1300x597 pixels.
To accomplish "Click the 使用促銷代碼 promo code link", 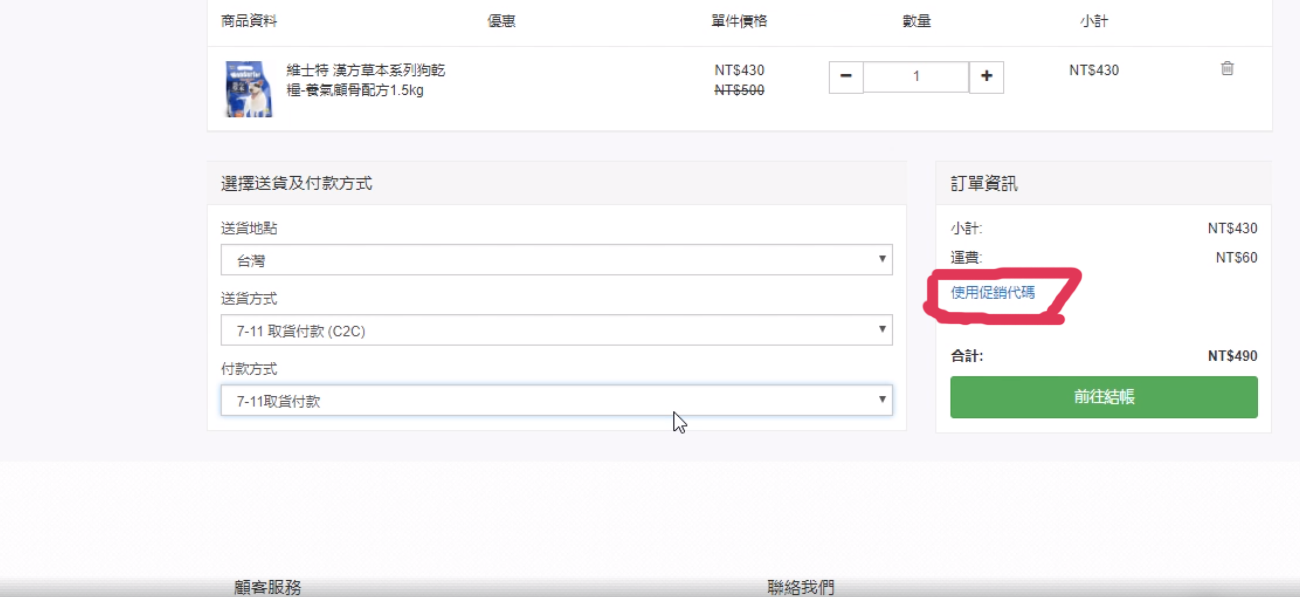I will pos(993,293).
